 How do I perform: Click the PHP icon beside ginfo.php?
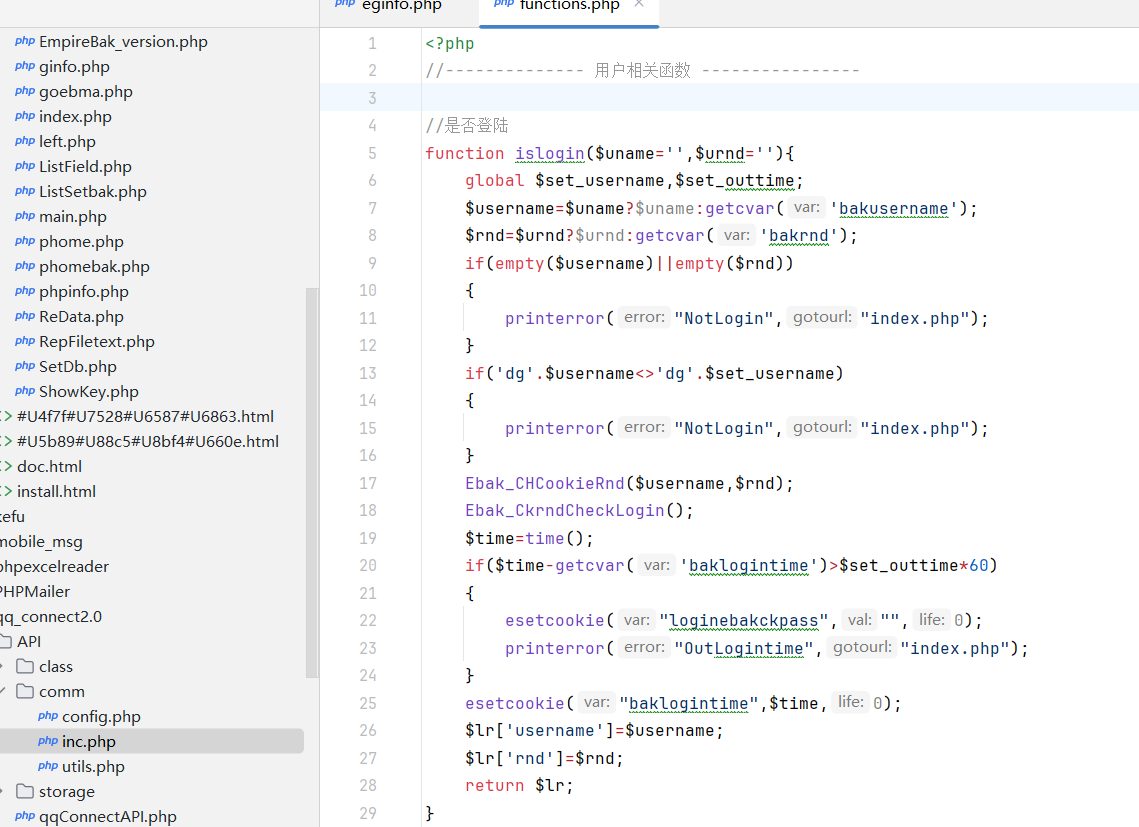click(25, 67)
